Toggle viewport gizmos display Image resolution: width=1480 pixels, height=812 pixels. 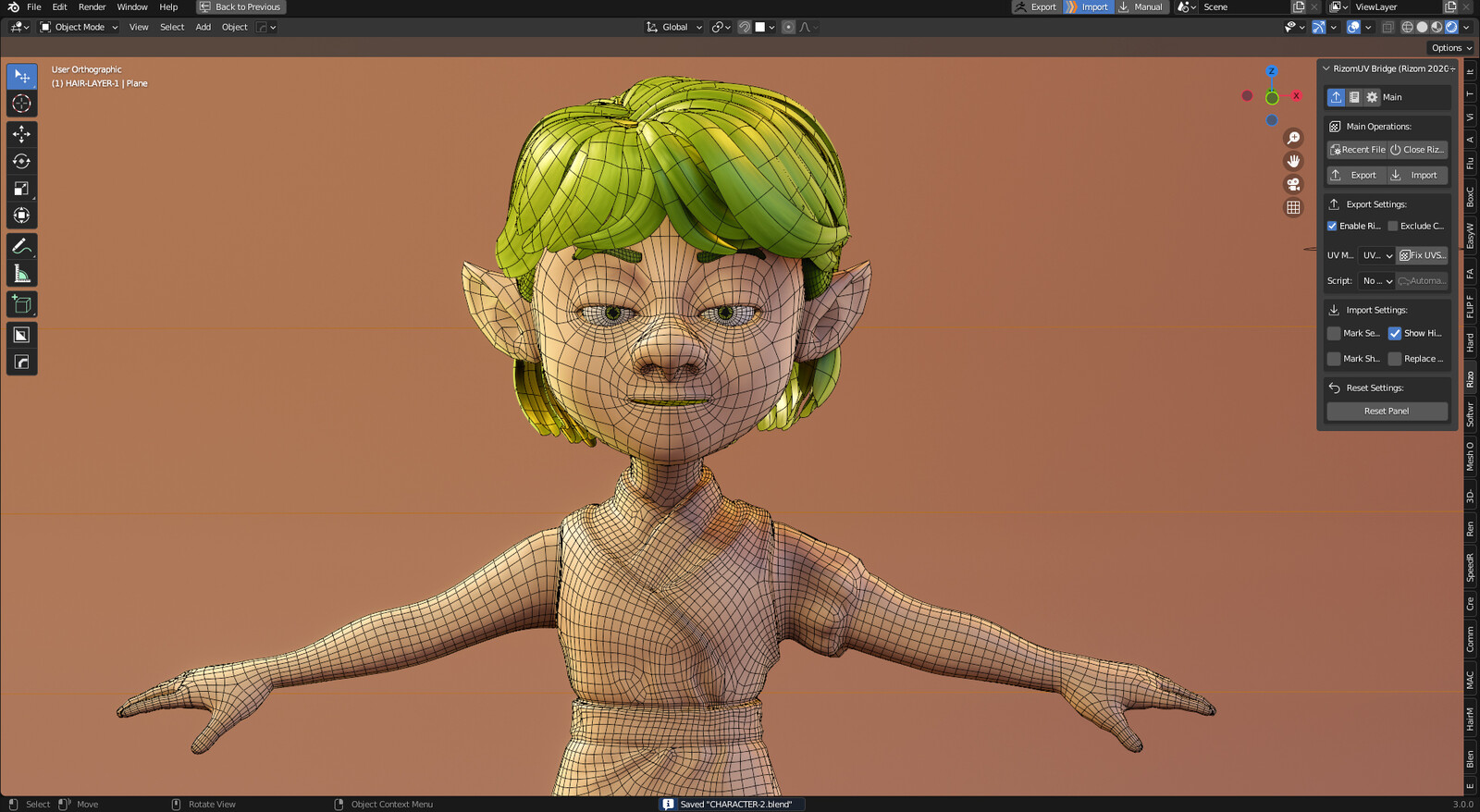[1318, 27]
